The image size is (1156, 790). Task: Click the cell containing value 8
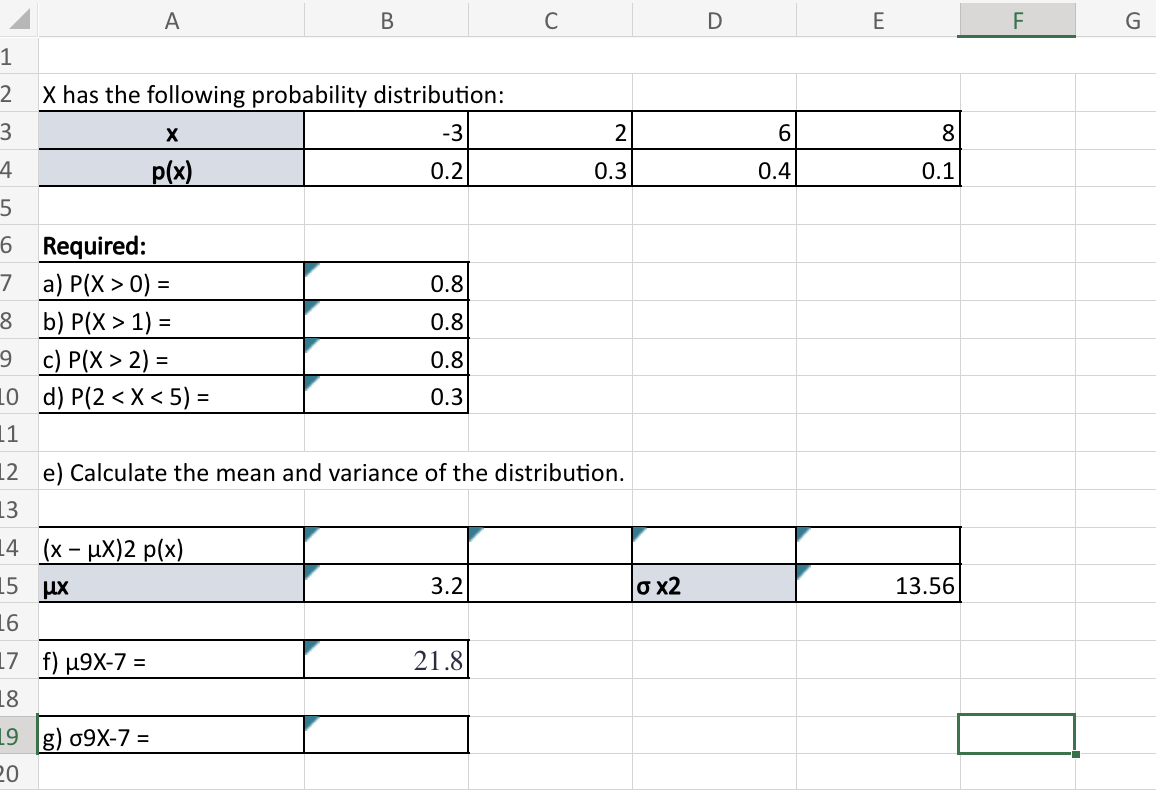[x=878, y=131]
